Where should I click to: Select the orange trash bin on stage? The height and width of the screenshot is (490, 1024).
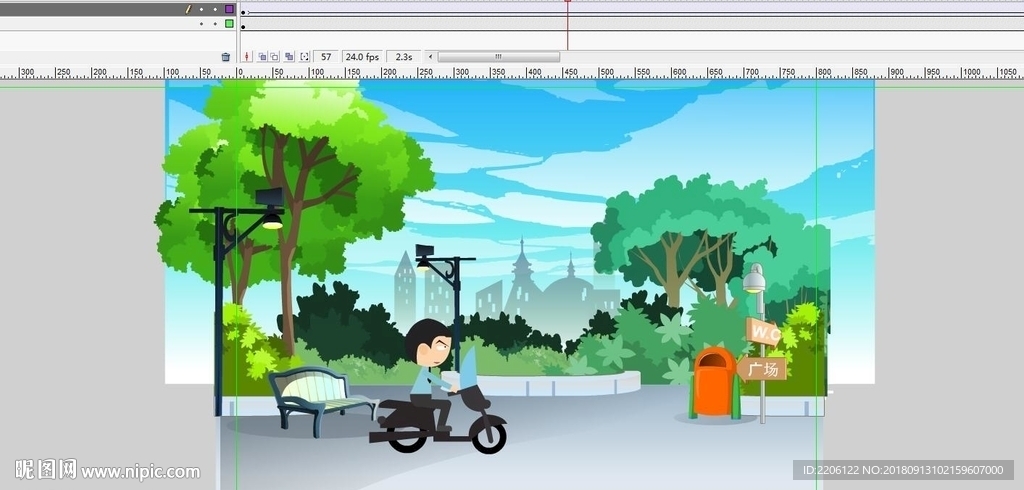714,383
